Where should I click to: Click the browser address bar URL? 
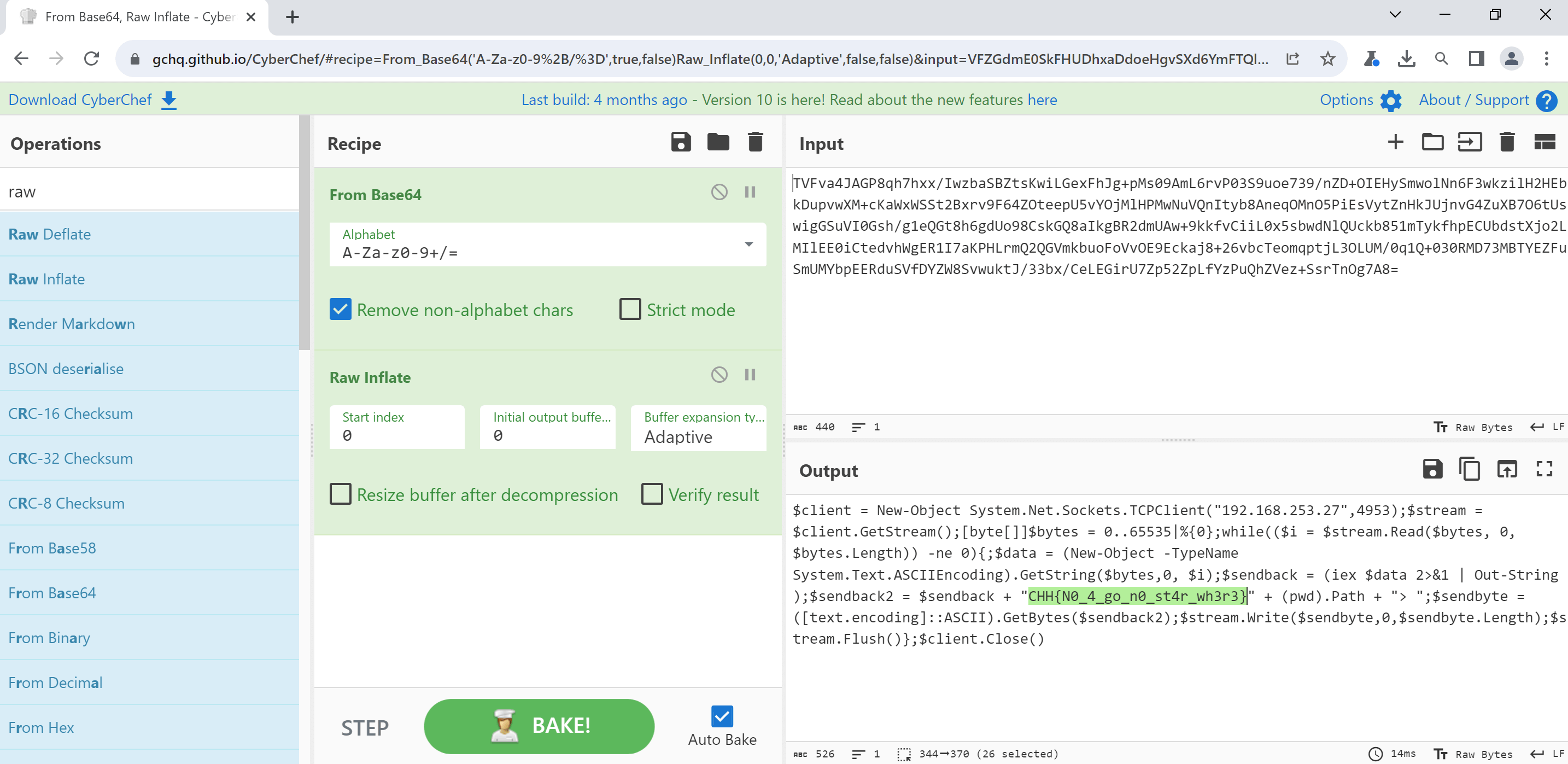[x=710, y=59]
